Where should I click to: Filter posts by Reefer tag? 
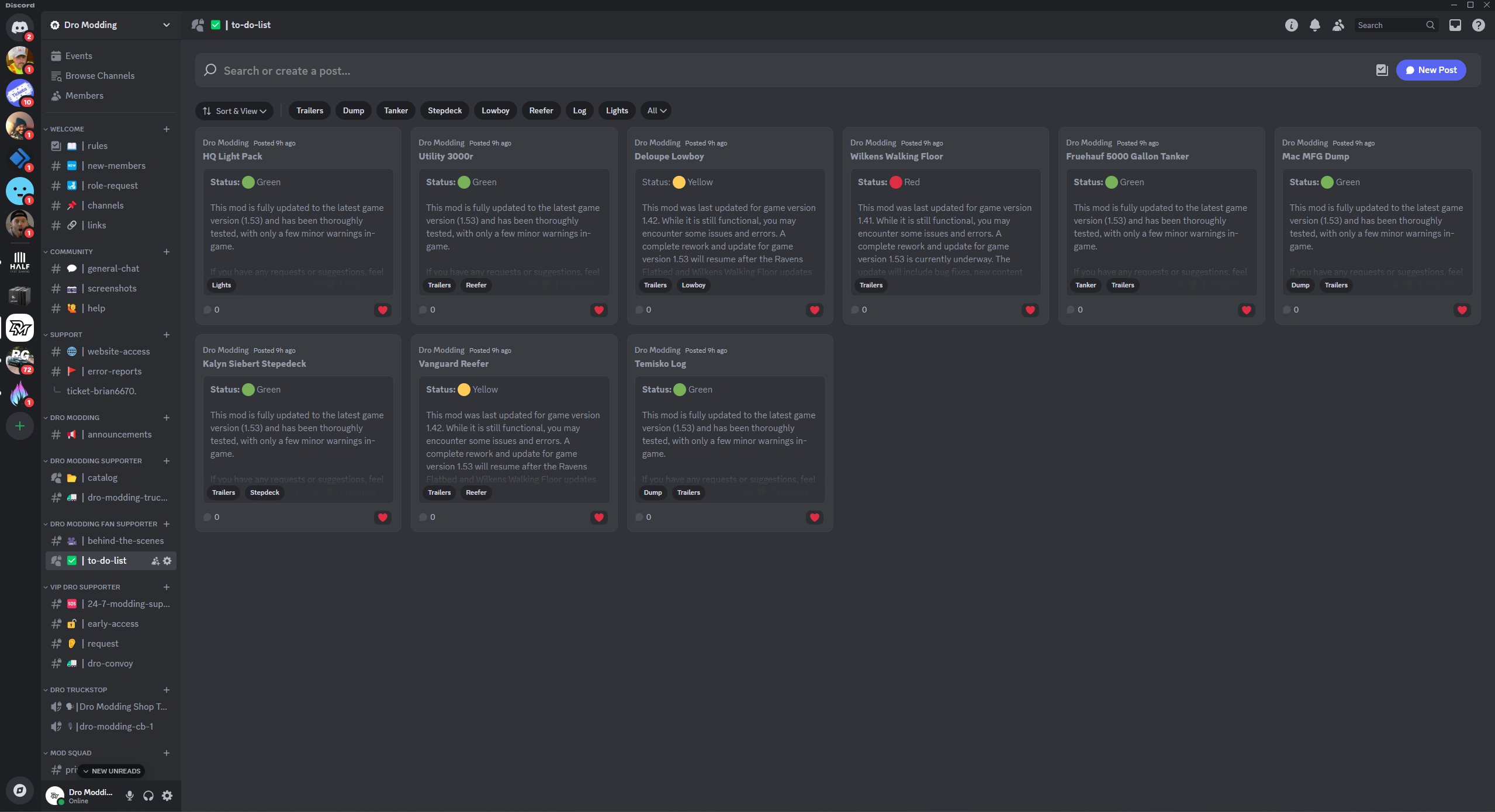pos(541,111)
